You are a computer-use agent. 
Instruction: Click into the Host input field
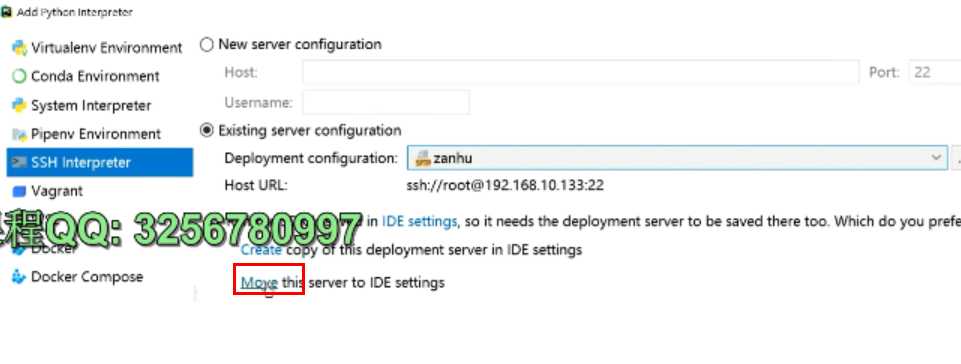click(580, 72)
